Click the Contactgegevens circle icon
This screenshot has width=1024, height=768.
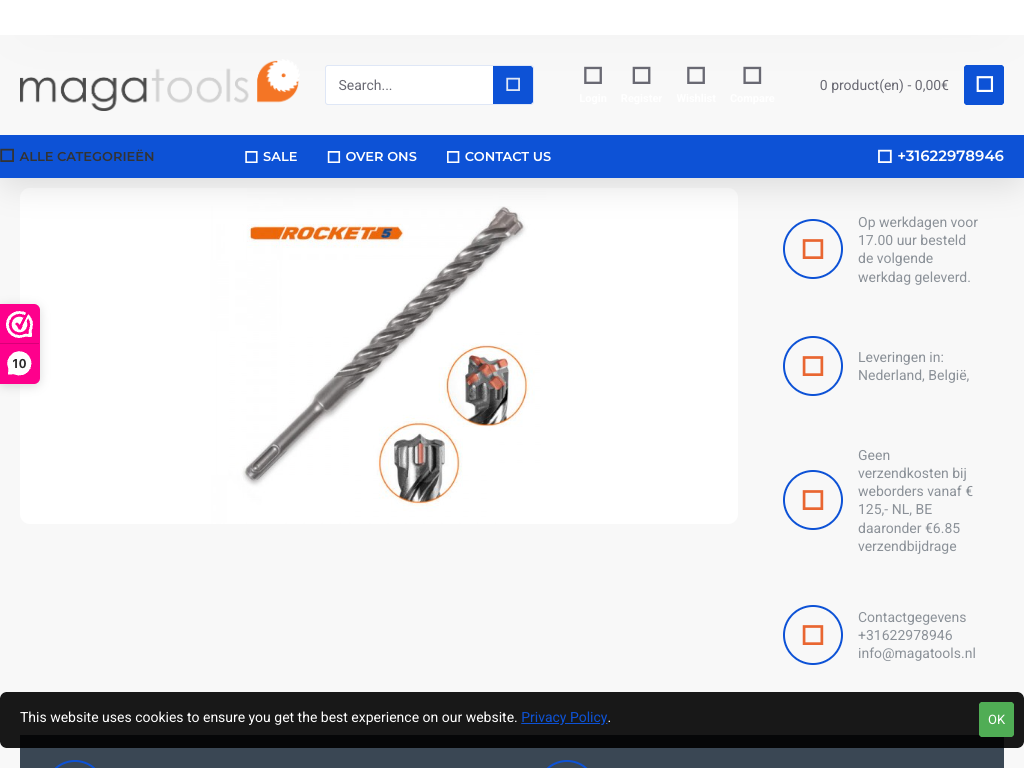tap(812, 635)
